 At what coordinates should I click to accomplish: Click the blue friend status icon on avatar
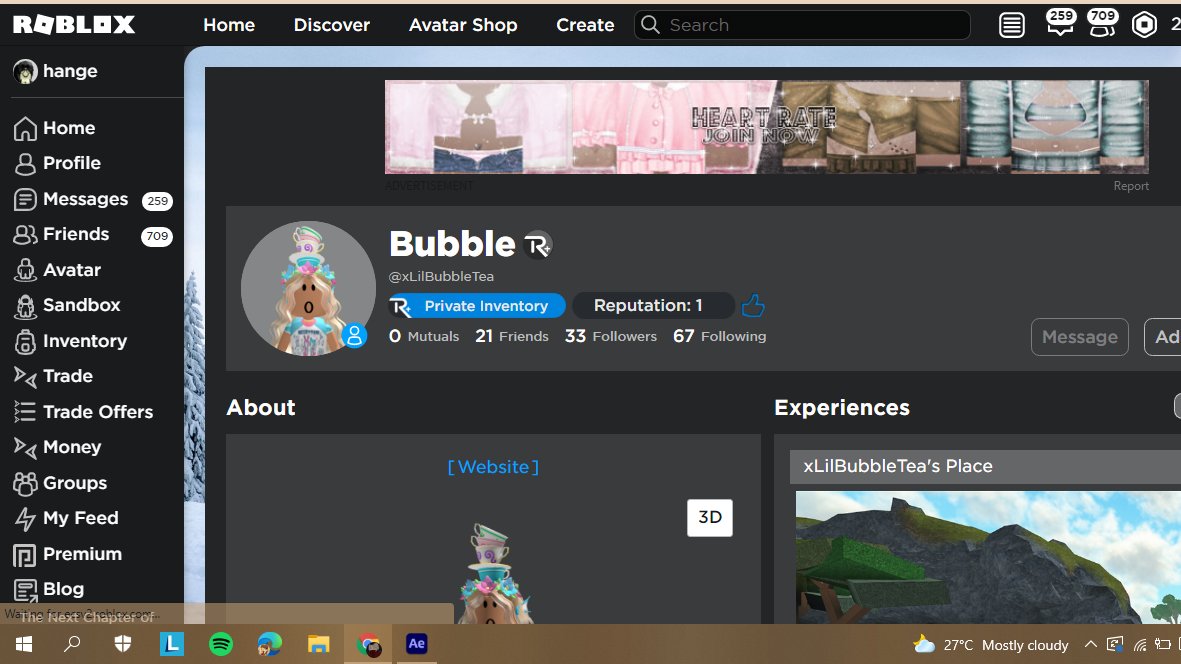(x=354, y=336)
